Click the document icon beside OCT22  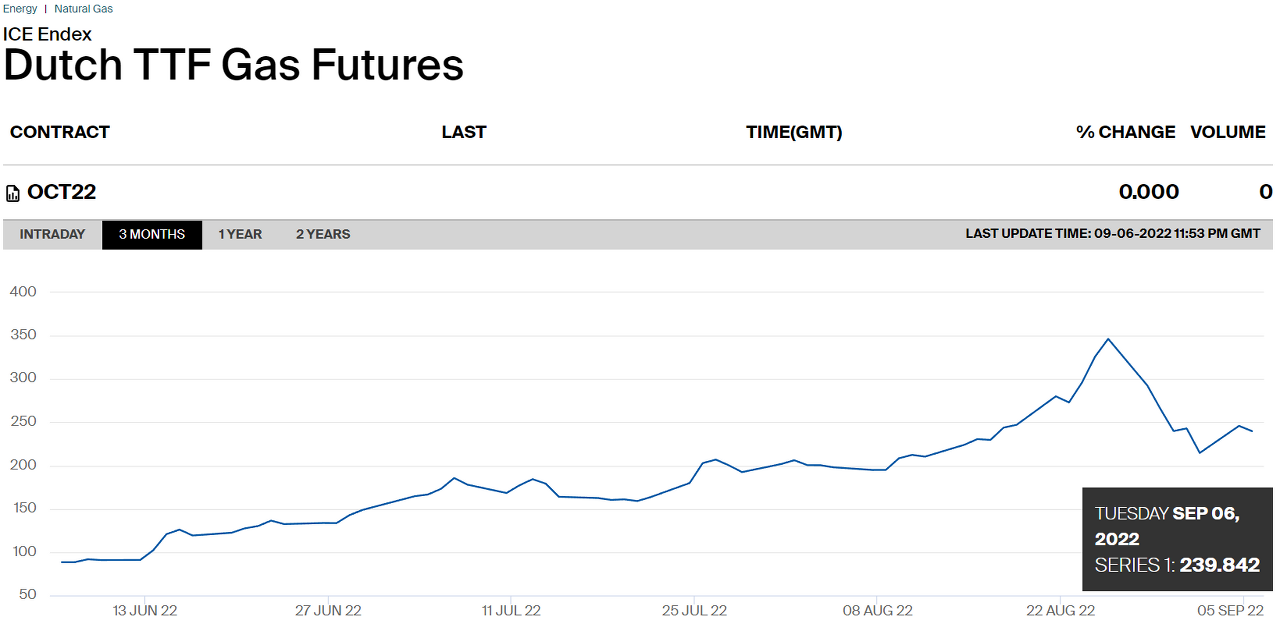tap(13, 193)
